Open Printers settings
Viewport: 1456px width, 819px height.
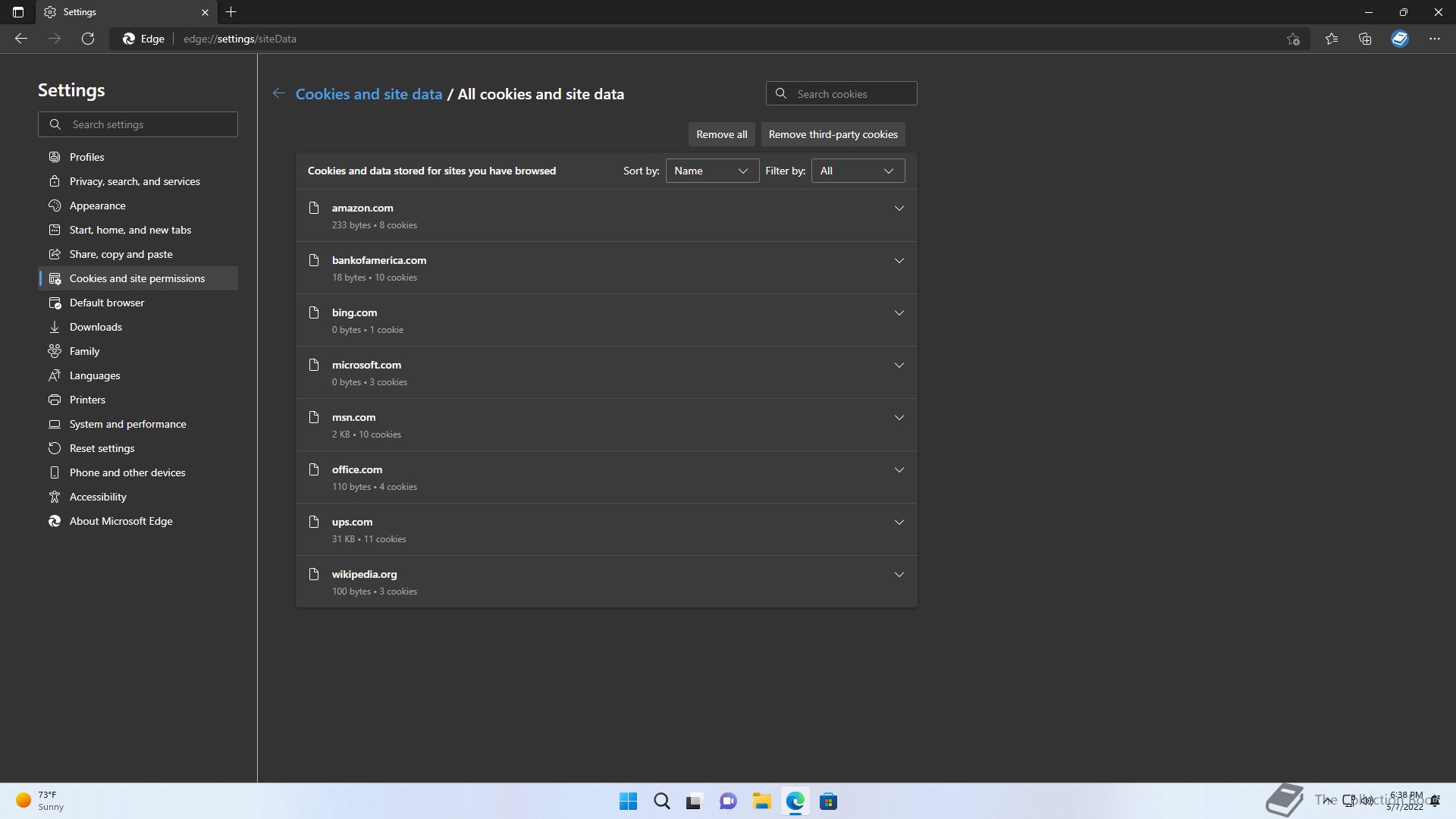click(138, 400)
